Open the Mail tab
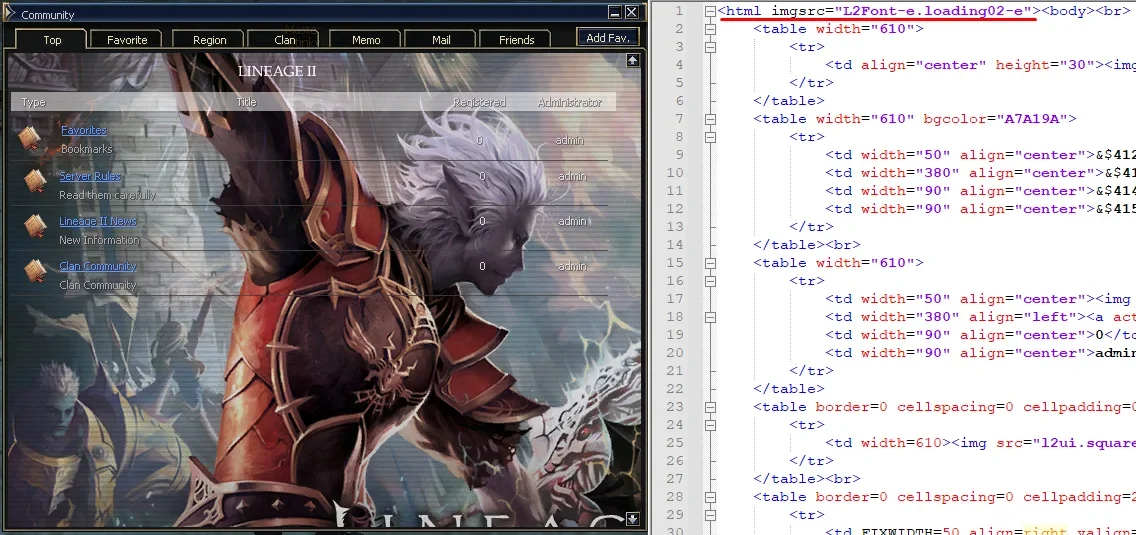This screenshot has height=535, width=1136. coord(441,40)
